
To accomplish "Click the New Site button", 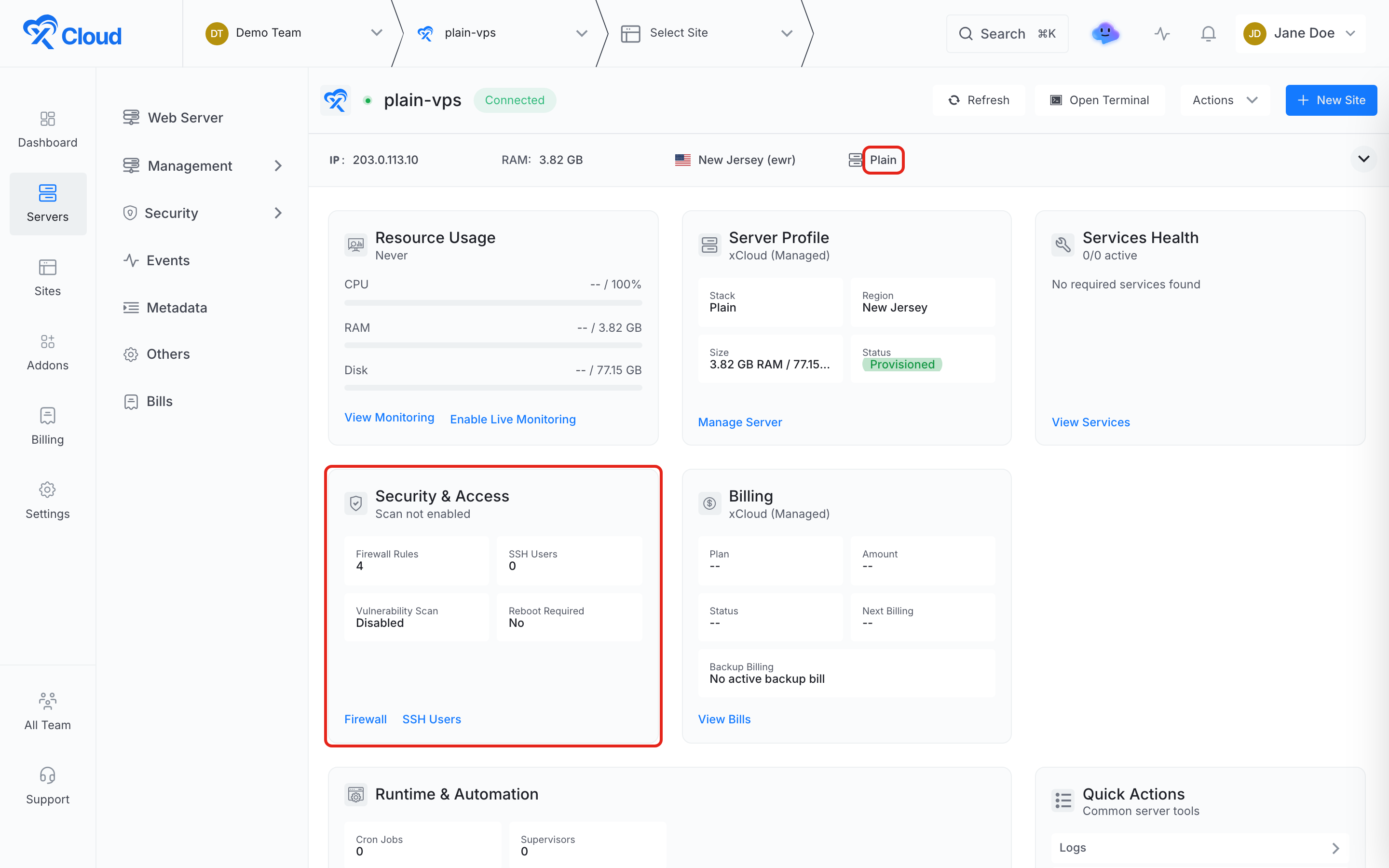I will point(1331,100).
